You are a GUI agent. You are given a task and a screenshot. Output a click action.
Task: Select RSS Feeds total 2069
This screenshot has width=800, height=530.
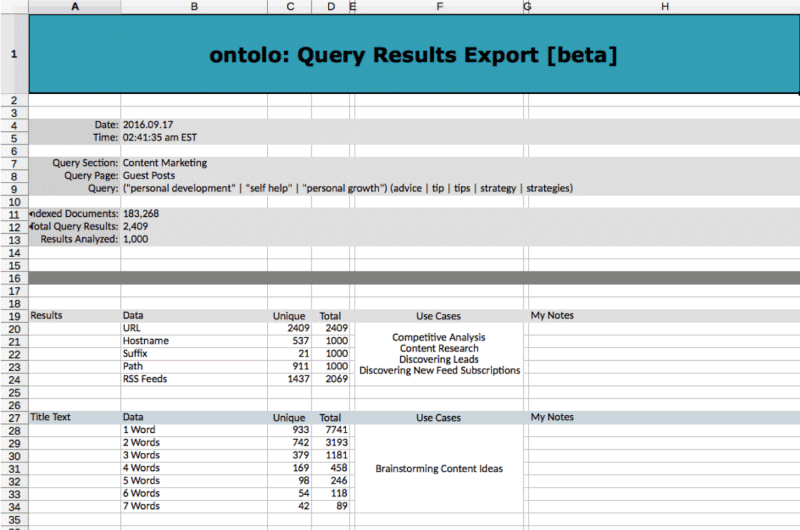coord(331,379)
